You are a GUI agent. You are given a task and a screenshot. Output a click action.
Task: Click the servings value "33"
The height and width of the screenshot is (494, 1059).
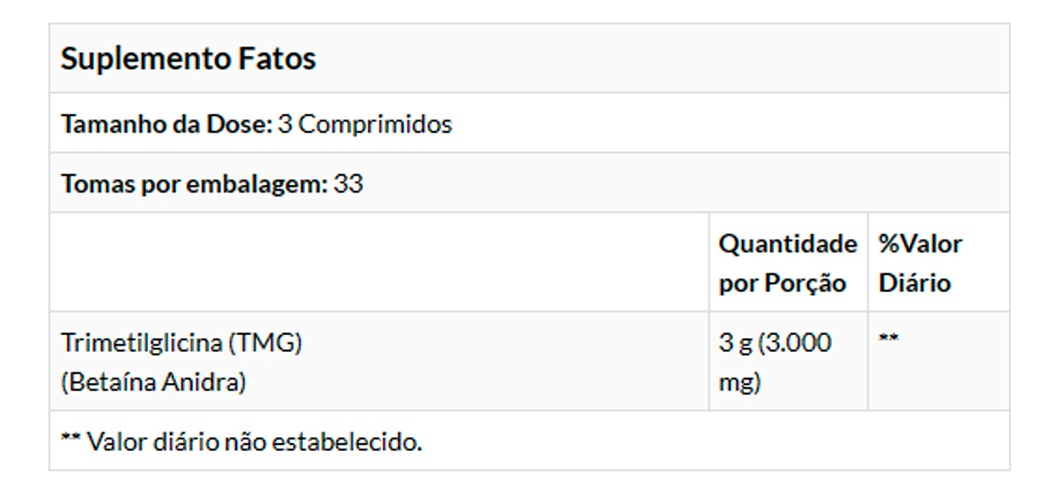pos(349,185)
